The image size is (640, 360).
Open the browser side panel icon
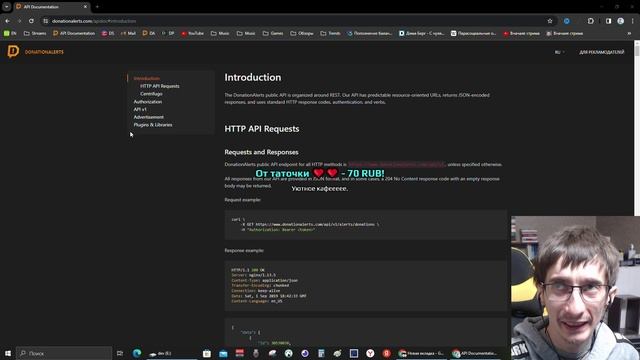coord(608,21)
